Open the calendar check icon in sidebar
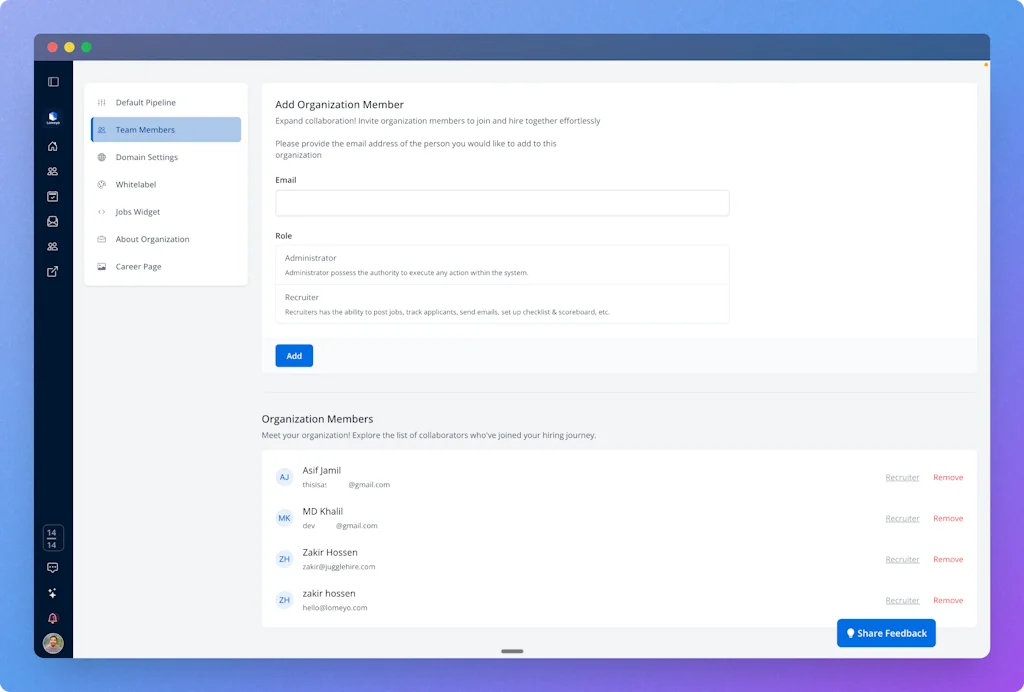This screenshot has width=1024, height=692. [x=53, y=197]
